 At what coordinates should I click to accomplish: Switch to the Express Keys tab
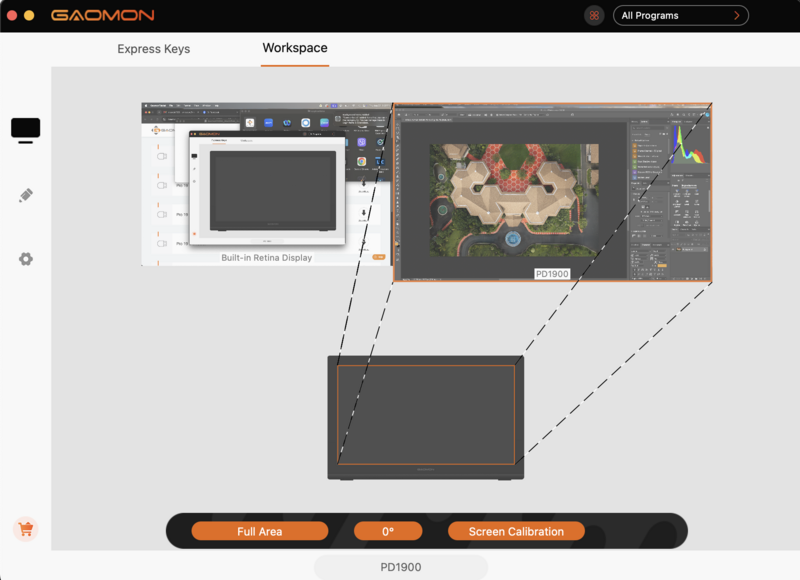154,49
